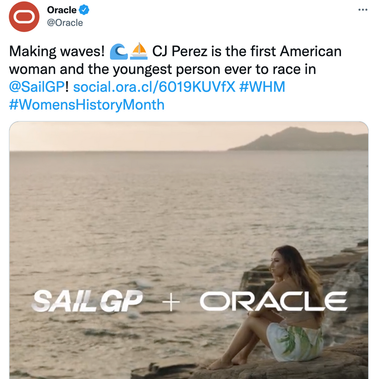This screenshot has width=379, height=379.
Task: Open the @Oracle handle link
Action: [65, 23]
